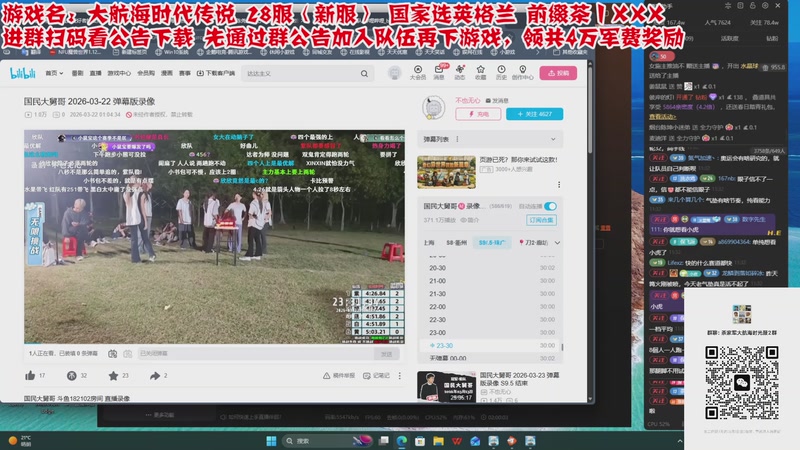Viewport: 800px width, 450px height.
Task: Toggle danmaku display icon below video
Action: coord(113,354)
